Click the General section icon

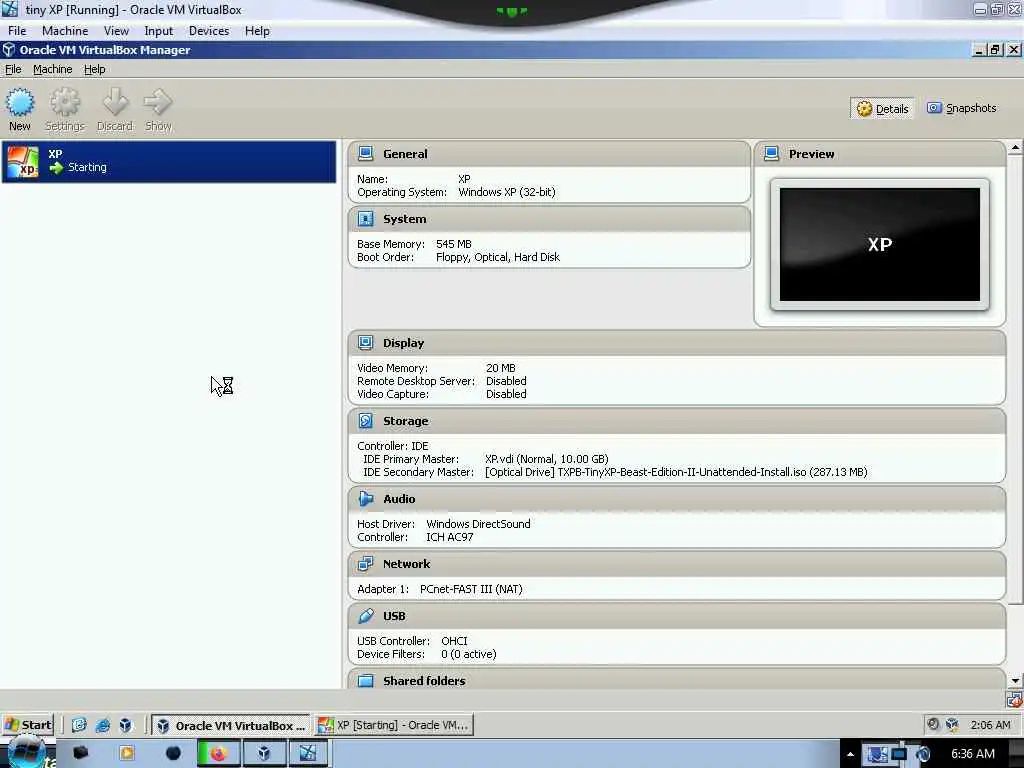coord(366,153)
